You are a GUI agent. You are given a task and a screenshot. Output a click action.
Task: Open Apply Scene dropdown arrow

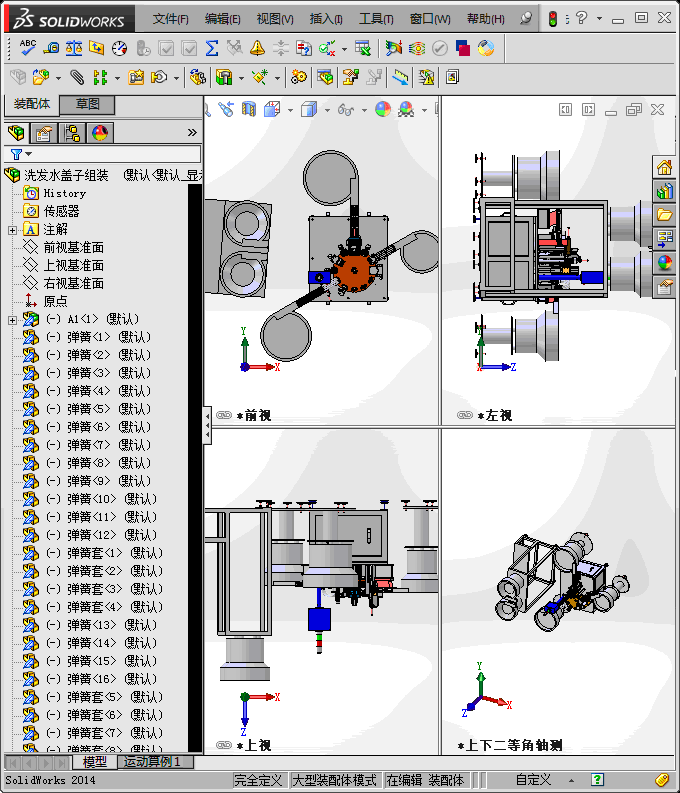(x=424, y=110)
